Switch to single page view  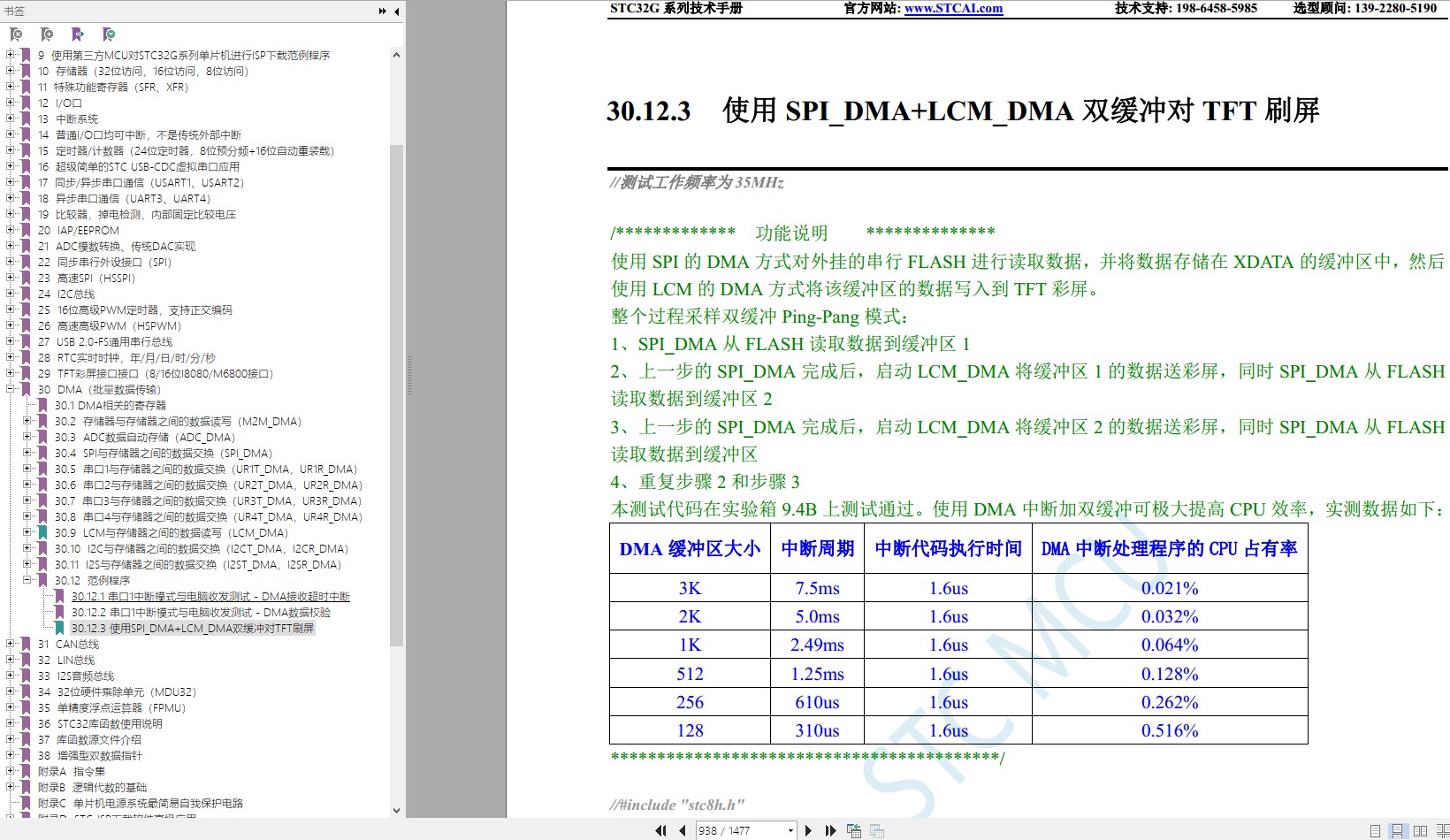1375,830
